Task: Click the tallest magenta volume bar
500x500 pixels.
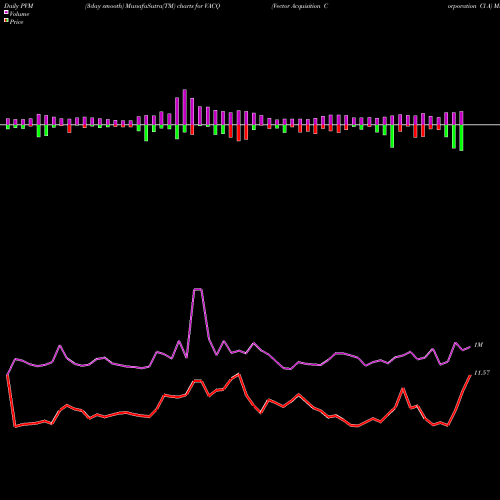Action: tap(185, 107)
